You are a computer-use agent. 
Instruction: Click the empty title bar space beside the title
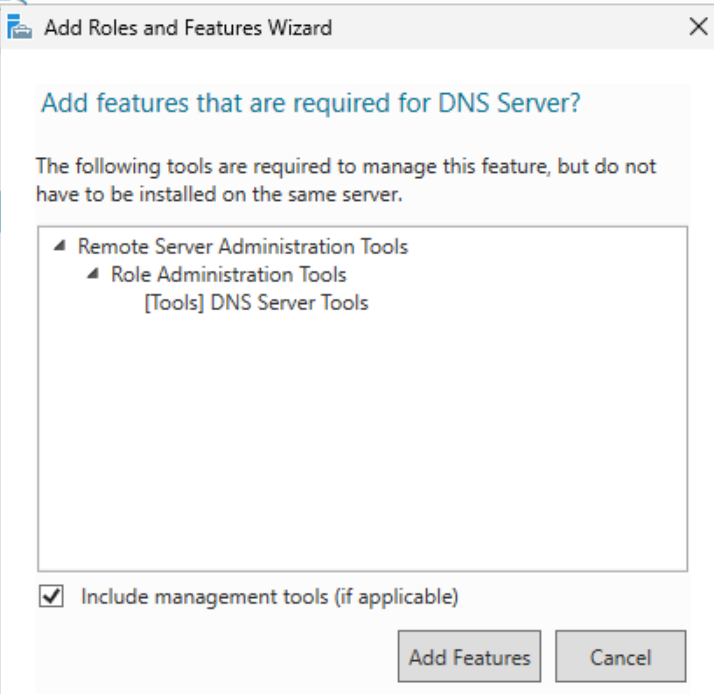click(500, 27)
